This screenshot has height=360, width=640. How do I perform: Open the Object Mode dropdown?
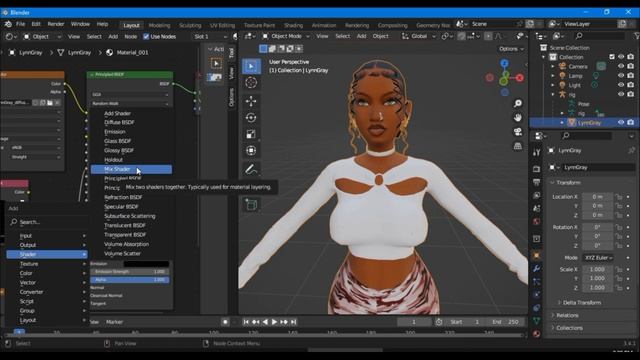[x=286, y=36]
